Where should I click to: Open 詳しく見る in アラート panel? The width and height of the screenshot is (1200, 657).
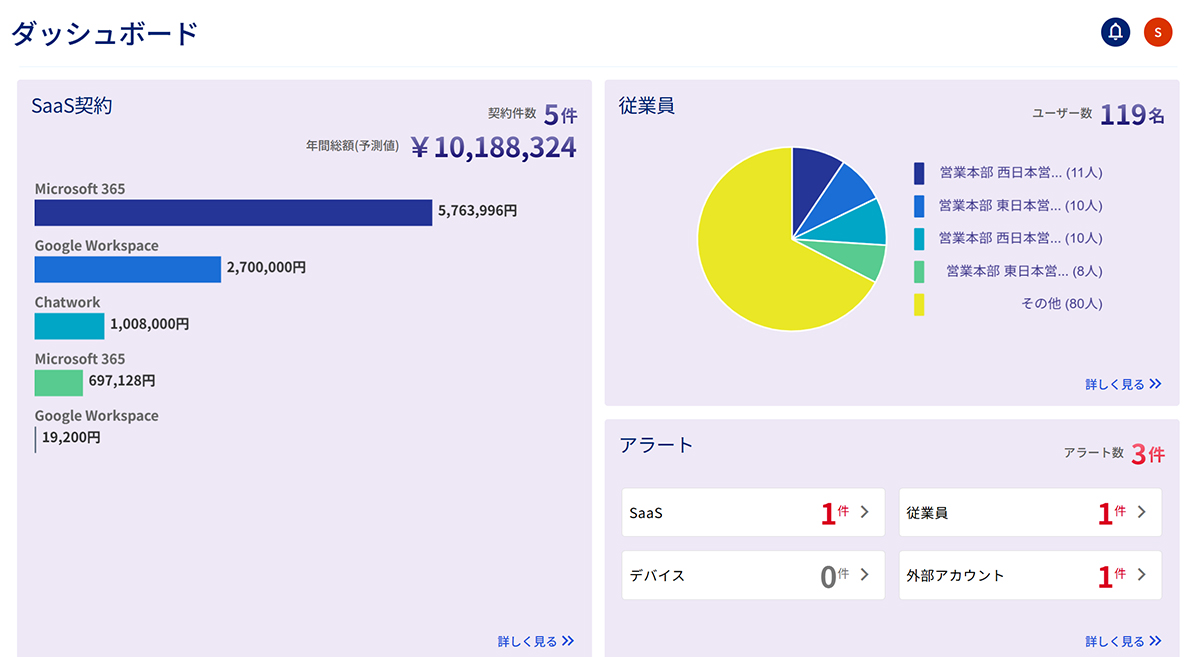[1123, 641]
